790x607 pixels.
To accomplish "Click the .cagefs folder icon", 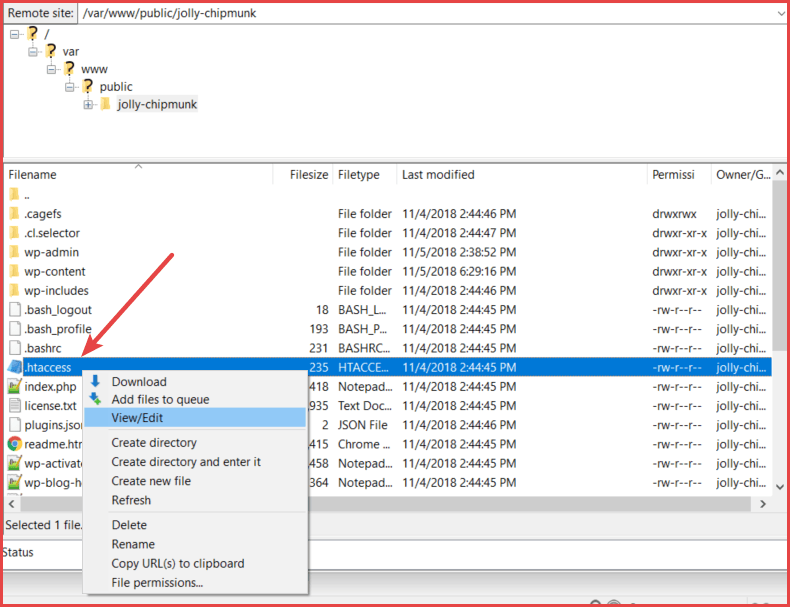I will (14, 214).
